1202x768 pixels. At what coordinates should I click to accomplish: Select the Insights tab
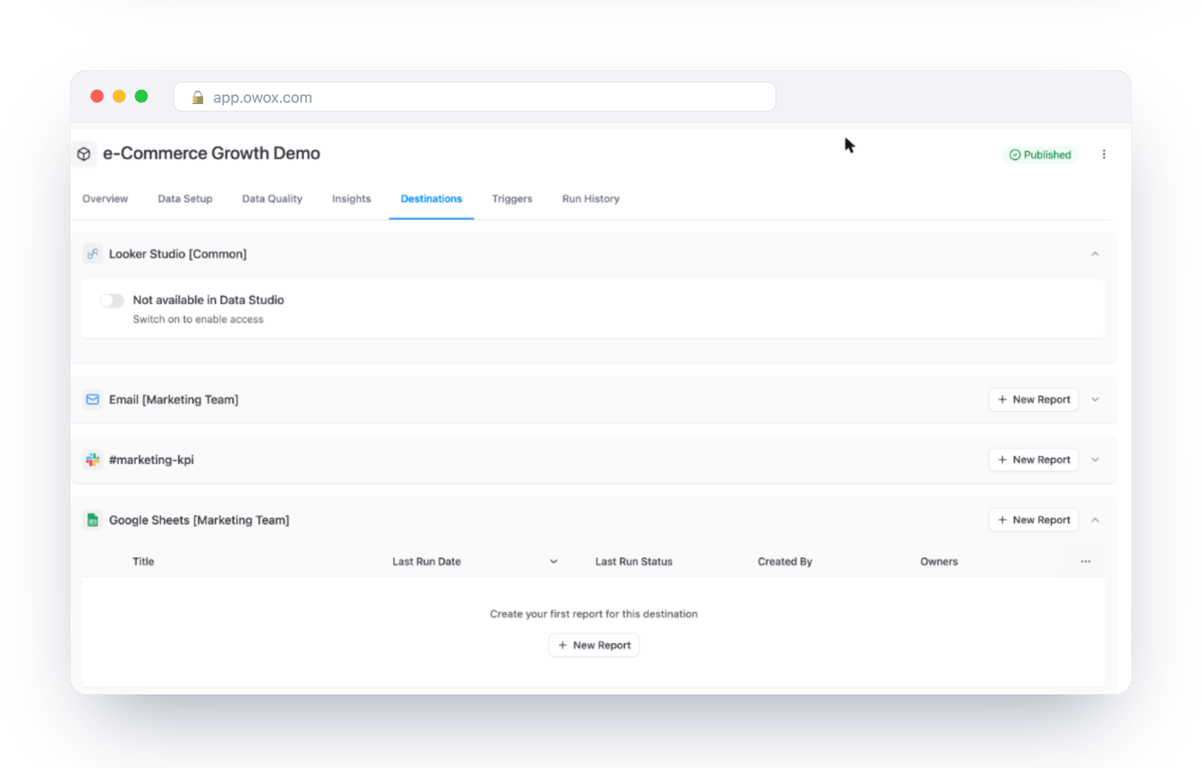[x=351, y=199]
